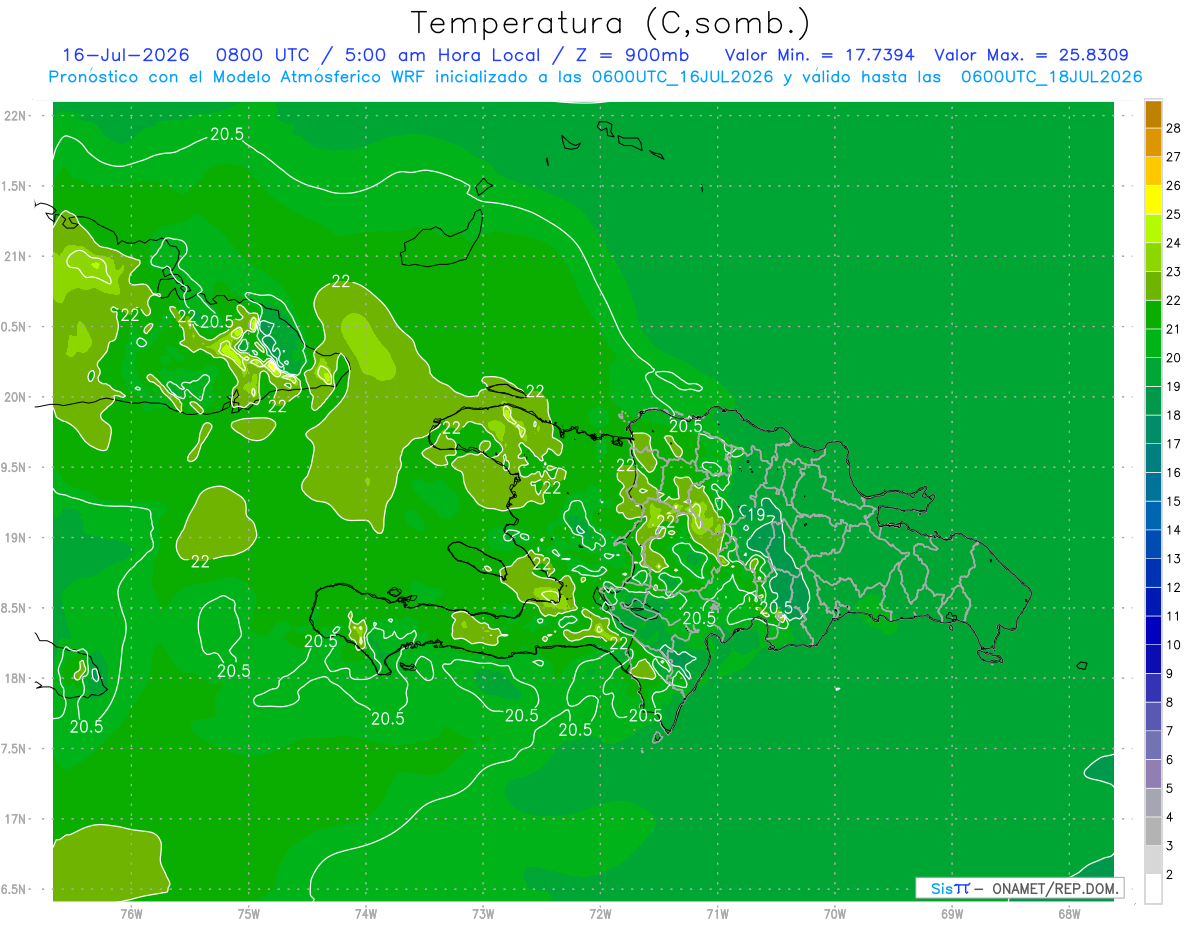Viewport: 1200px width, 927px height.
Task: Click the 'ONAMET/REP.DOM.' credit label
Action: (1056, 888)
